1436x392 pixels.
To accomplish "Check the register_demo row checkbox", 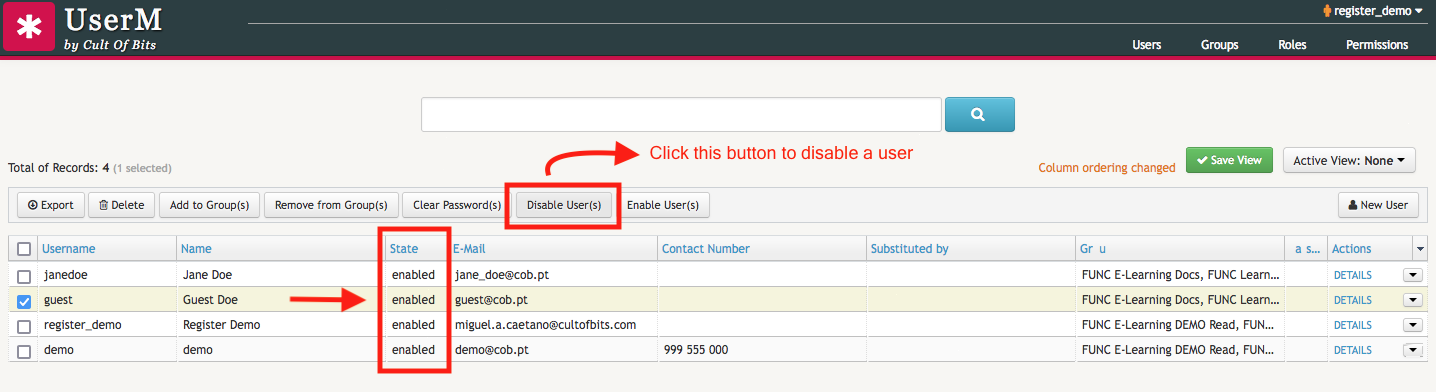I will (24, 326).
